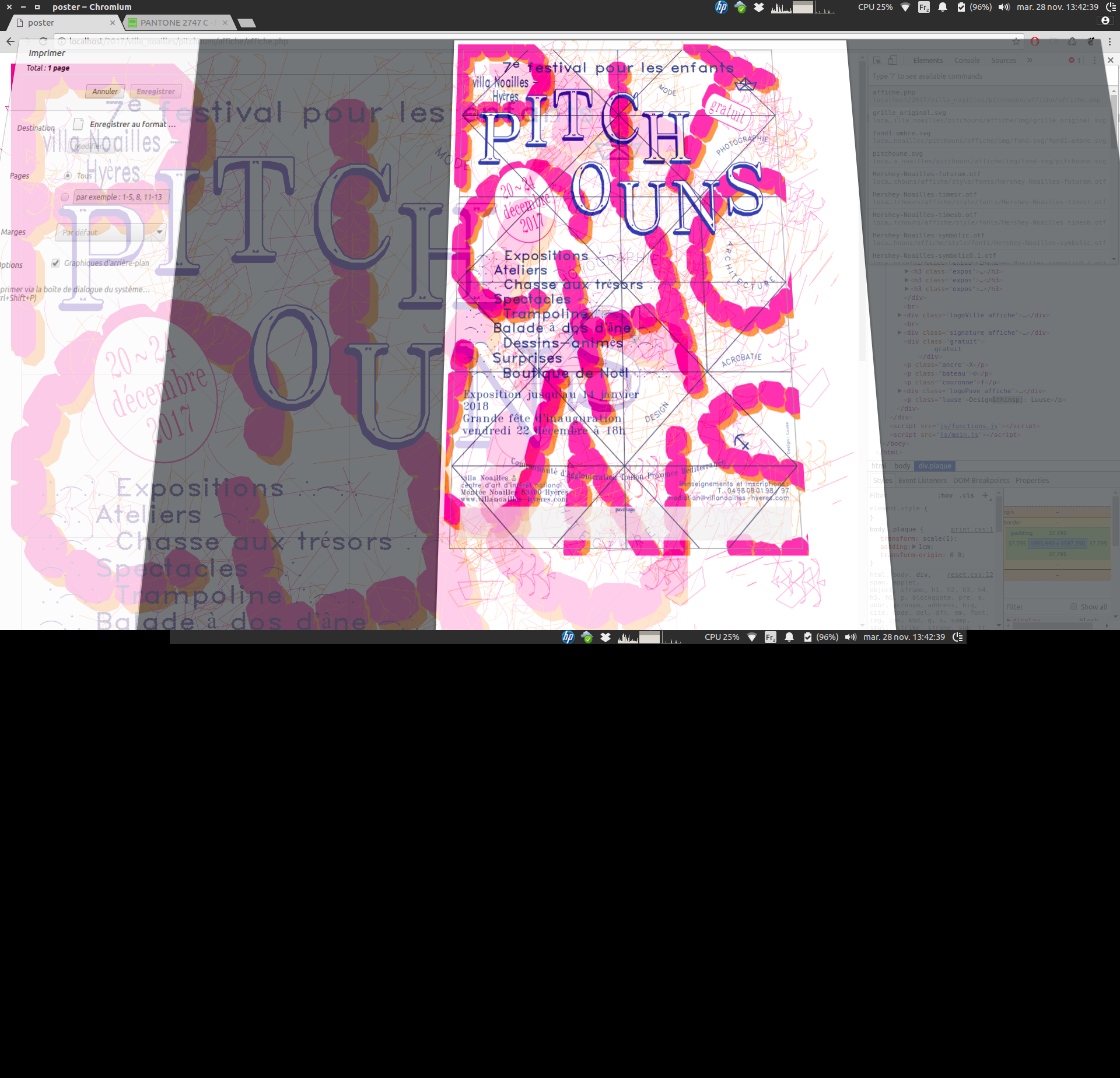Click the add new style rule plus icon
Screen dimensions: 1120x1078
pyautogui.click(x=985, y=495)
